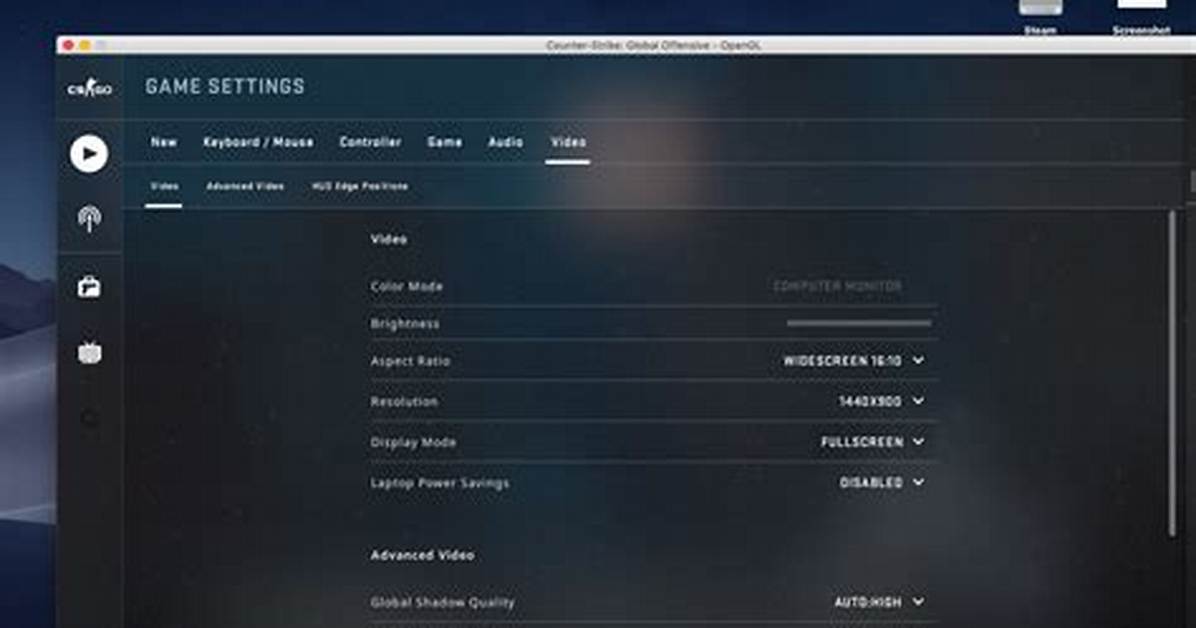
Task: Click the Display Mode label
Action: pyautogui.click(x=413, y=442)
